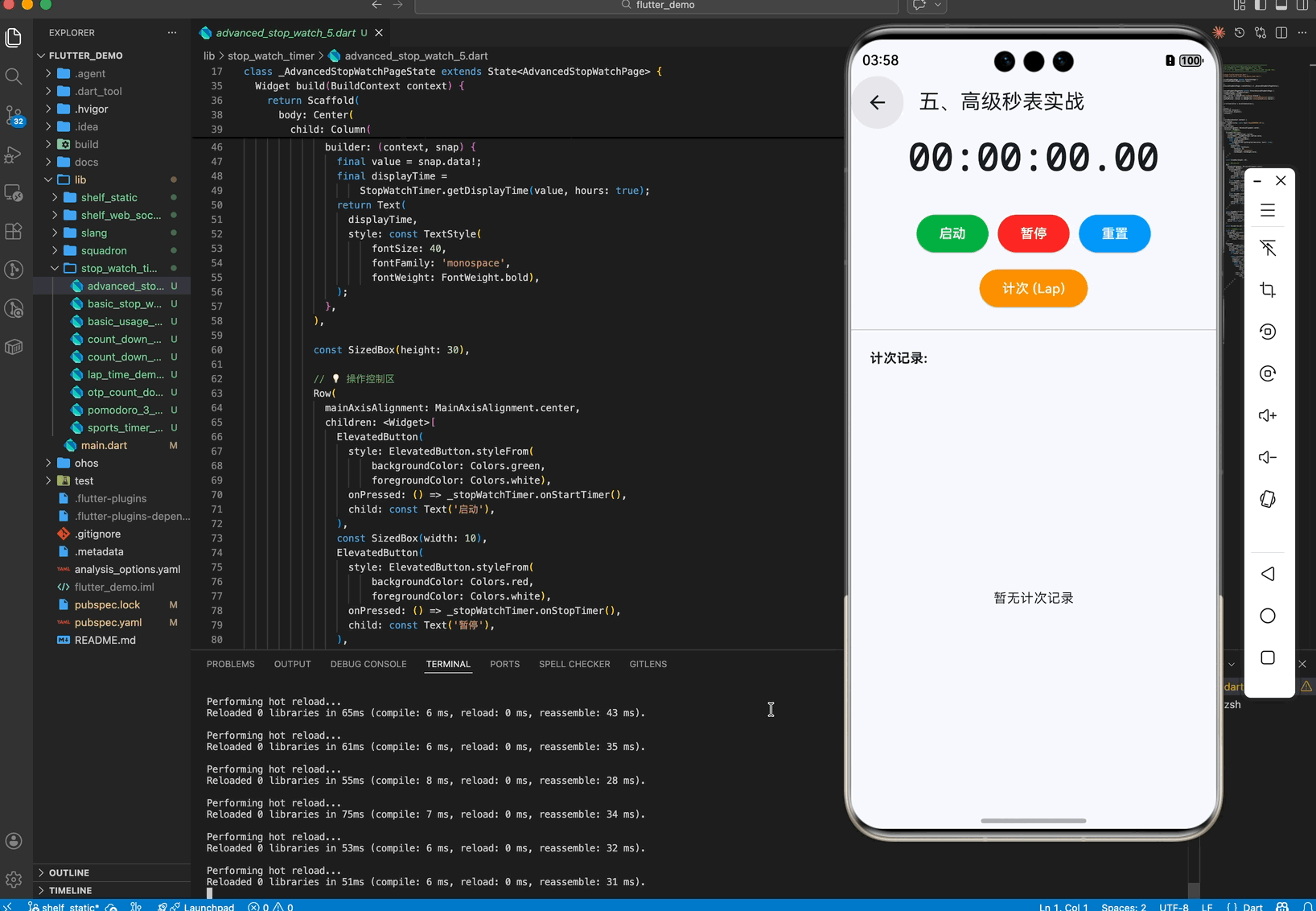Click the Spaces: 2 indentation status item

(x=1124, y=906)
